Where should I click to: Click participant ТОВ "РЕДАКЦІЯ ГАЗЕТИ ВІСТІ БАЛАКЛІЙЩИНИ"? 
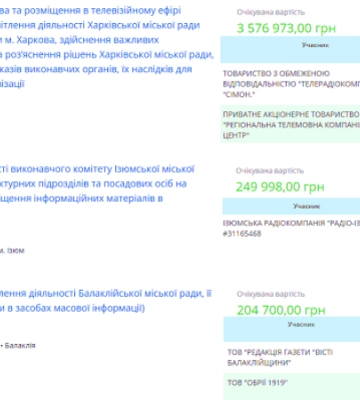pos(280,357)
